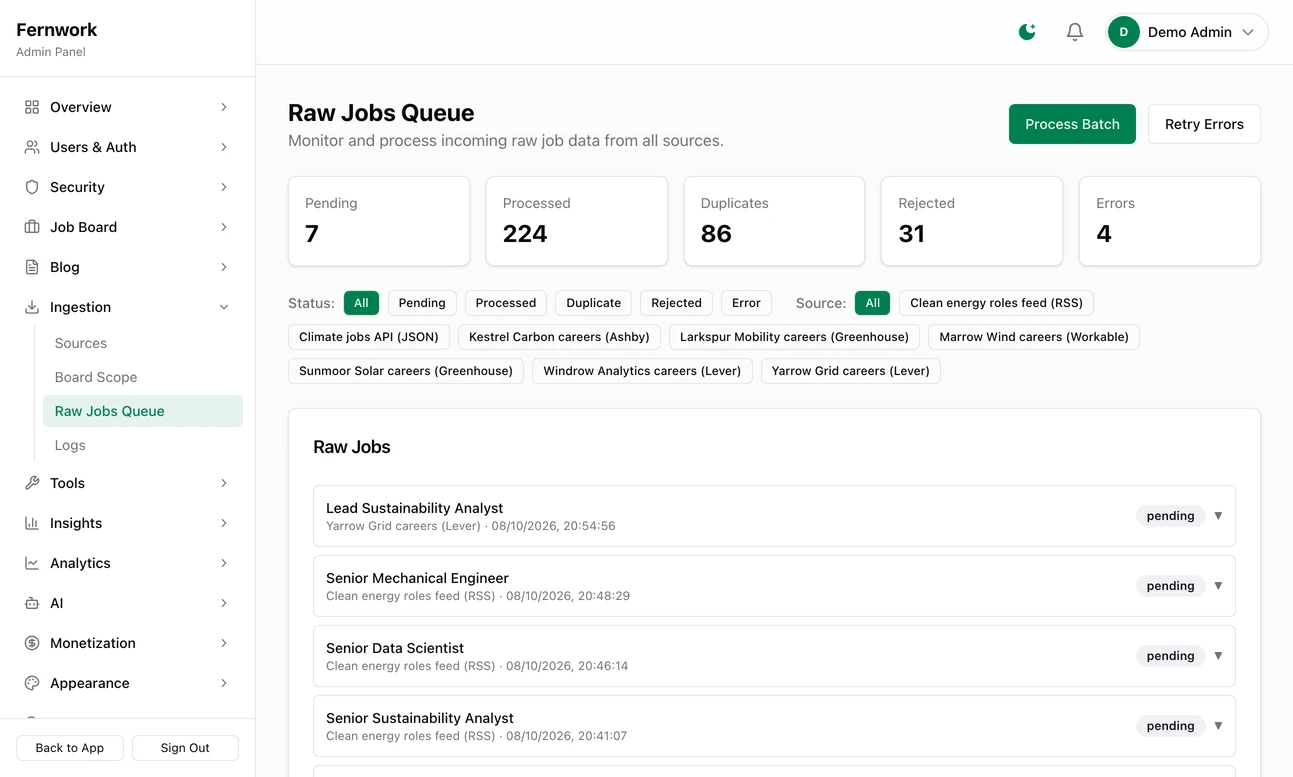Open the Demo Admin account dropdown

(1187, 32)
